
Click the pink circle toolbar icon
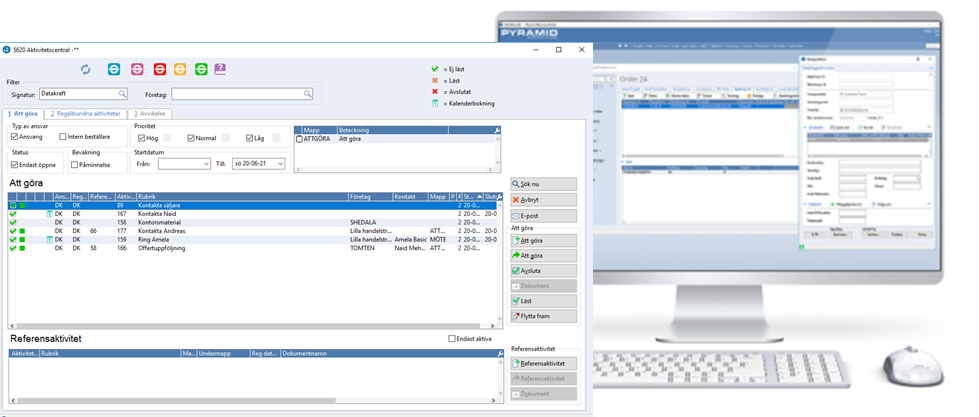tap(137, 69)
